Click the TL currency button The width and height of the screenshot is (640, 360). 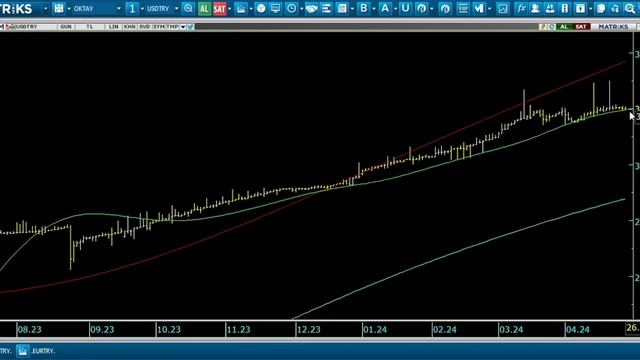[x=89, y=27]
